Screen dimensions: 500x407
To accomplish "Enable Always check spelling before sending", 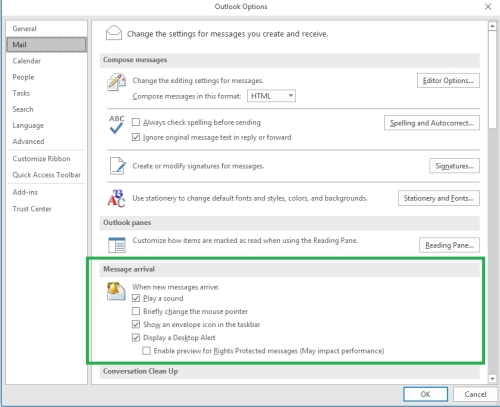I will tap(136, 122).
